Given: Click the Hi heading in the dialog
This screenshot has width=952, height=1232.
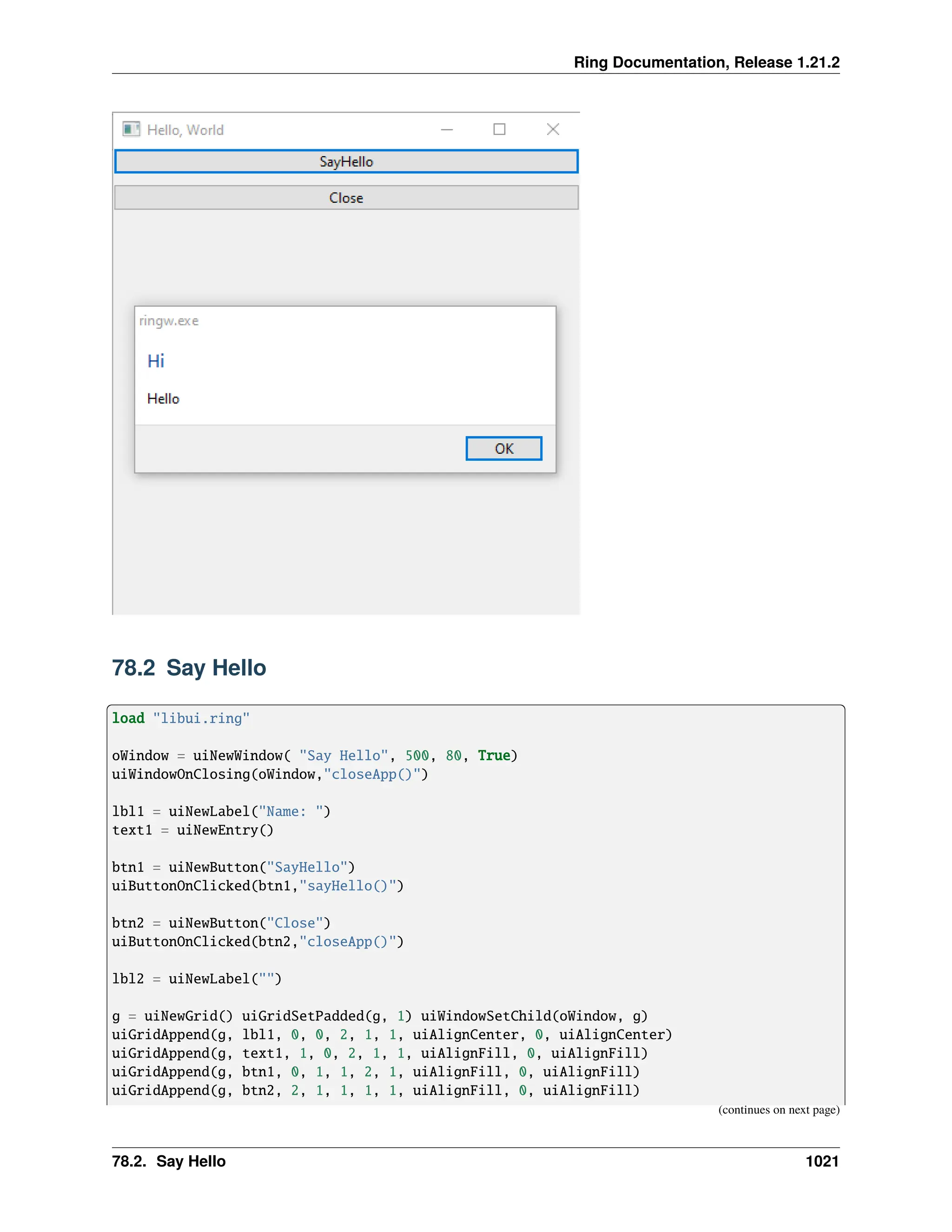Looking at the screenshot, I should pos(156,361).
